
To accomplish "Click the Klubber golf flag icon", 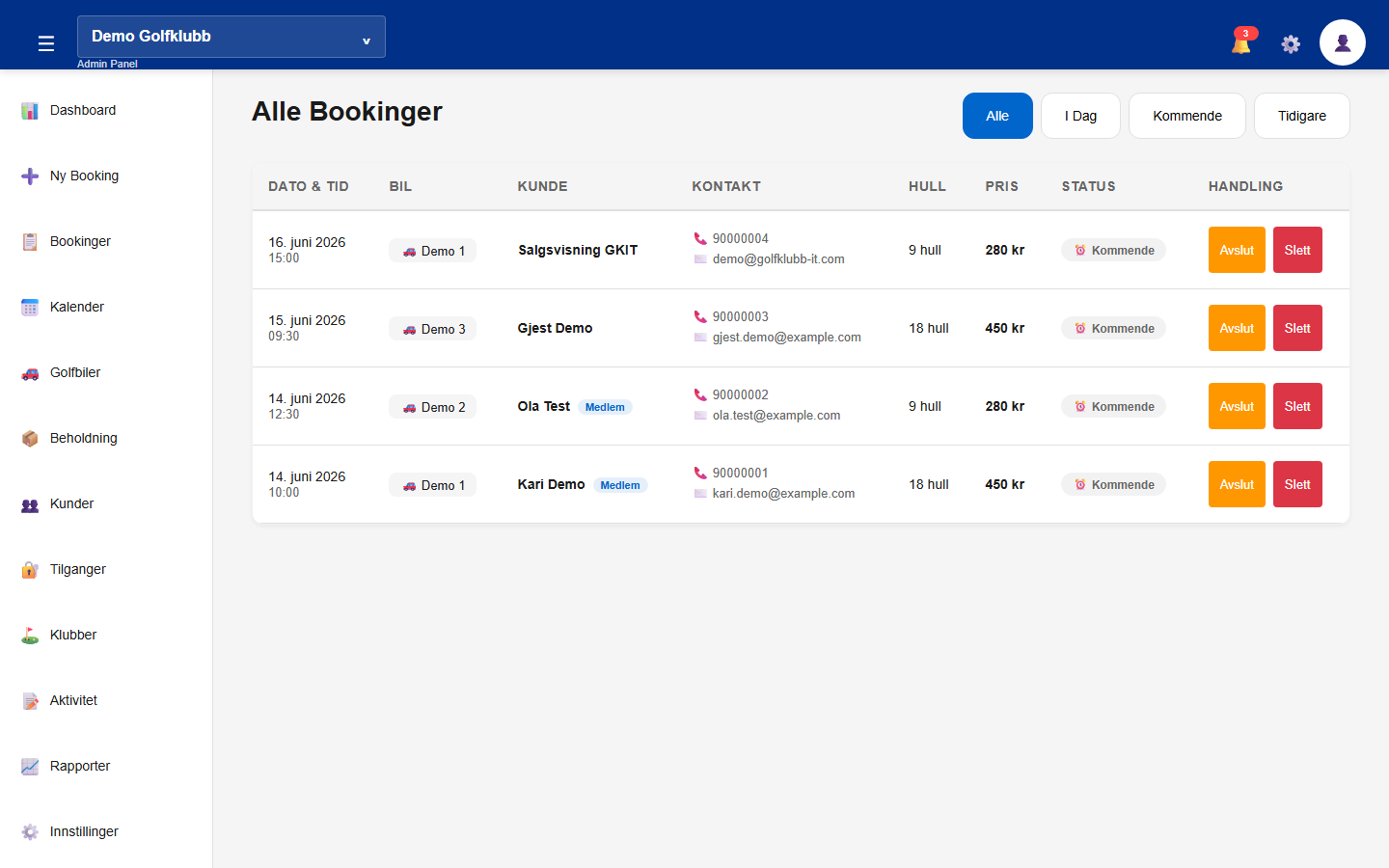I will click(30, 636).
